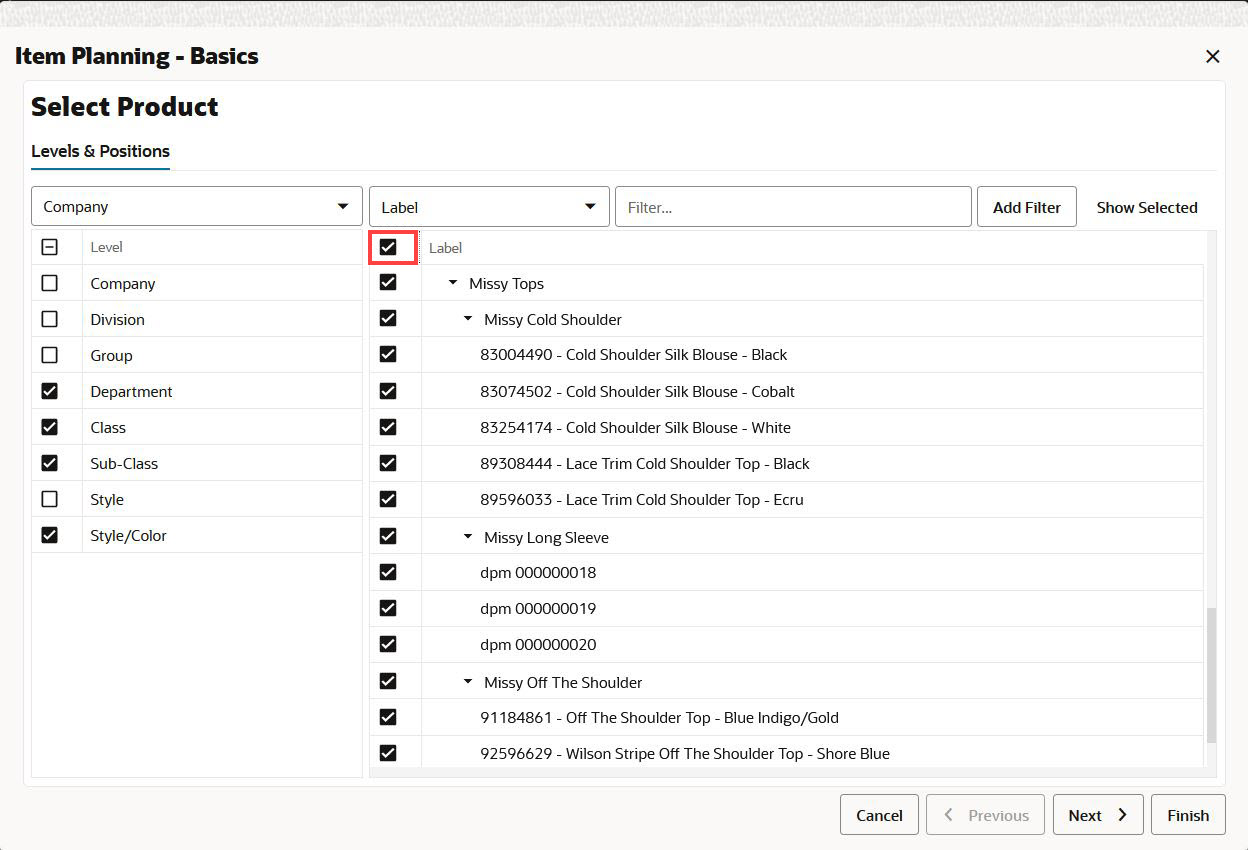Collapse the Missy Long Sleeve node
The image size is (1248, 850).
(x=468, y=537)
